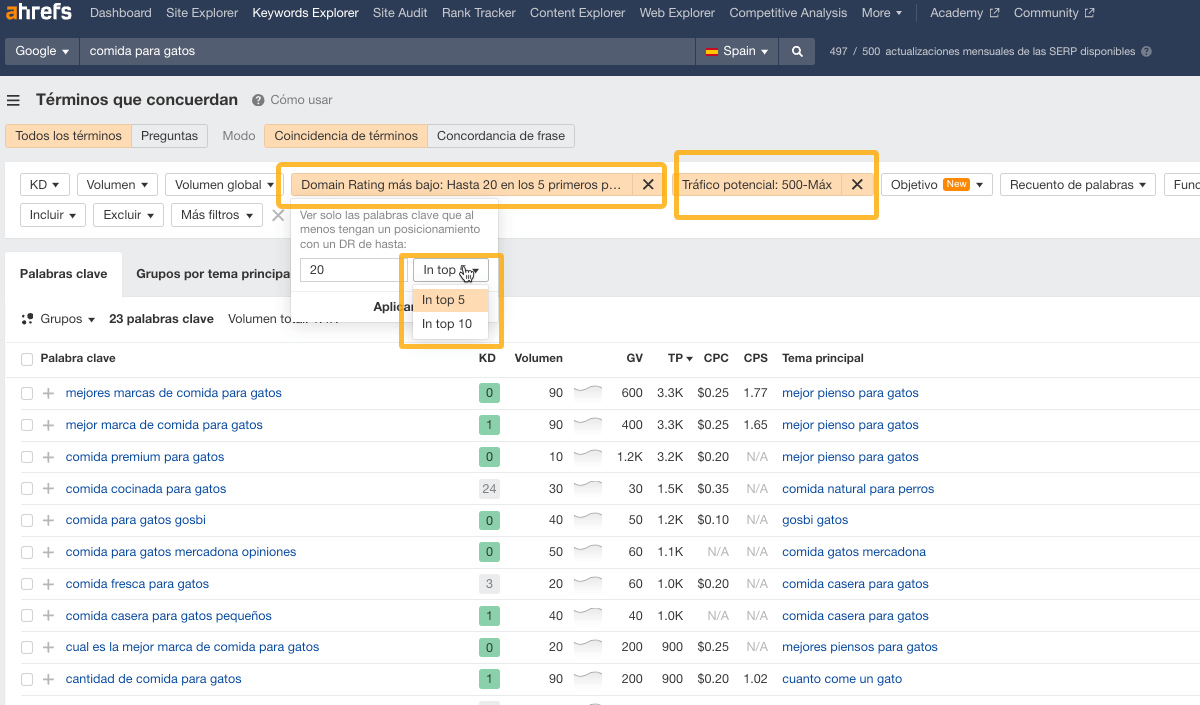Open the Más filtros dropdown
The image size is (1200, 705).
(x=216, y=214)
